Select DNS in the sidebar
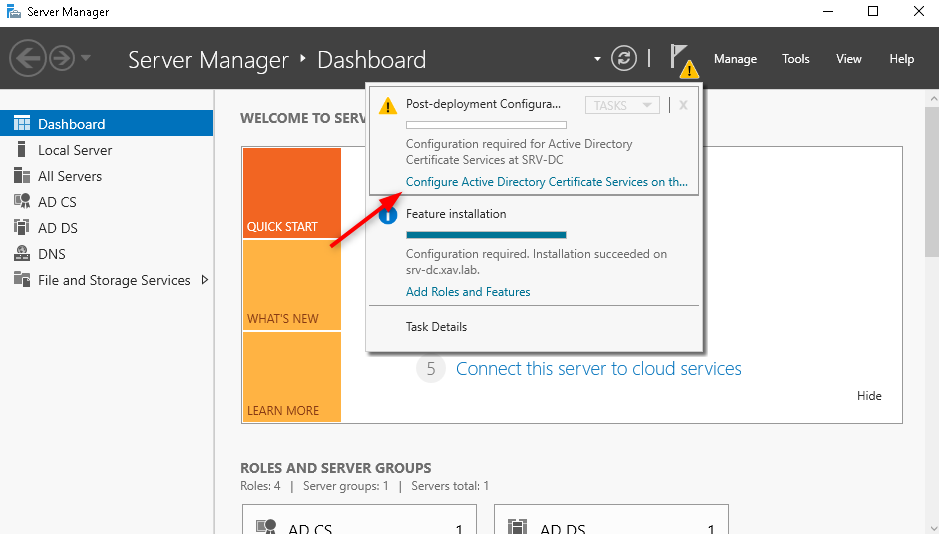Viewport: 939px width, 534px height. [52, 254]
